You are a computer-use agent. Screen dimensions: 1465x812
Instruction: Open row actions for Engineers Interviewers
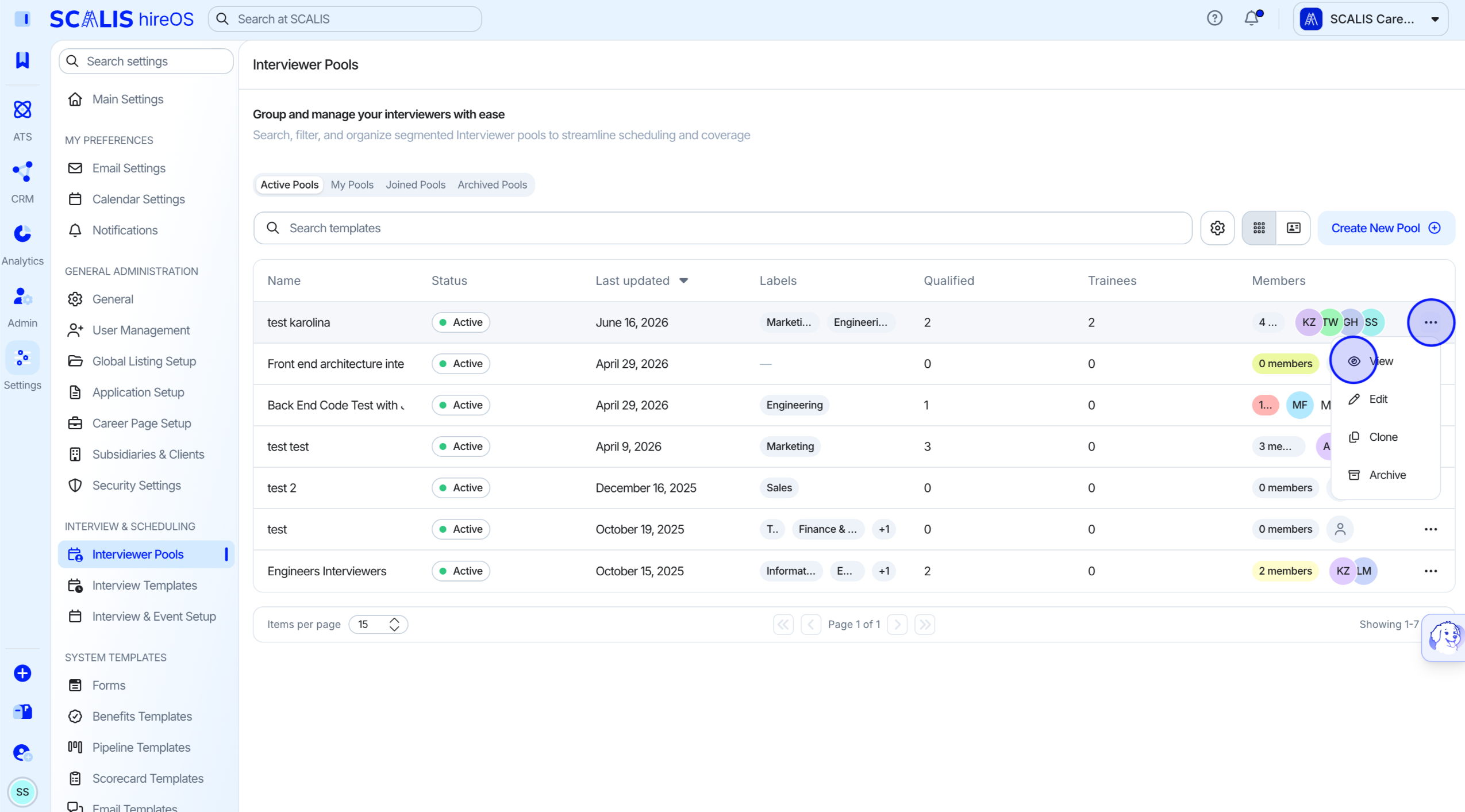click(1431, 571)
